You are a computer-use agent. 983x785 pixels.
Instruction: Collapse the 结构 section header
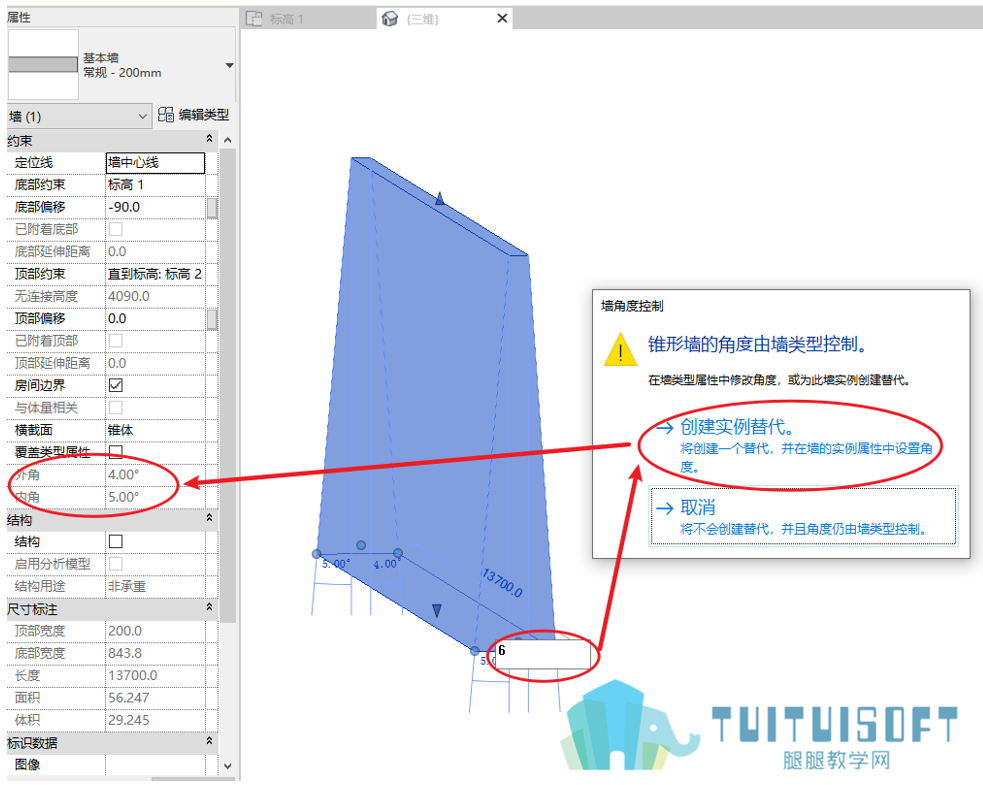click(x=209, y=518)
